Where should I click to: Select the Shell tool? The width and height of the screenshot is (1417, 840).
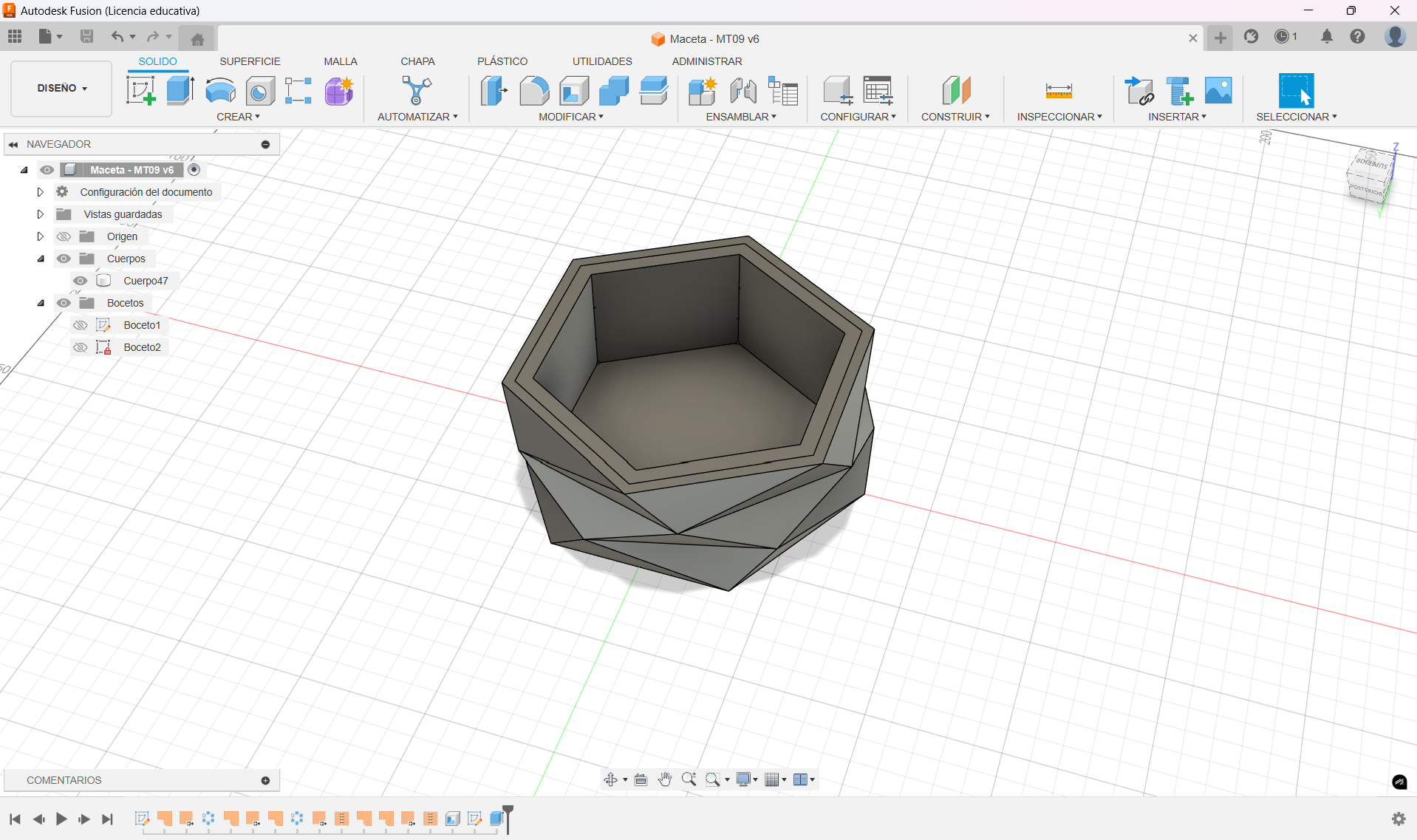pyautogui.click(x=574, y=91)
